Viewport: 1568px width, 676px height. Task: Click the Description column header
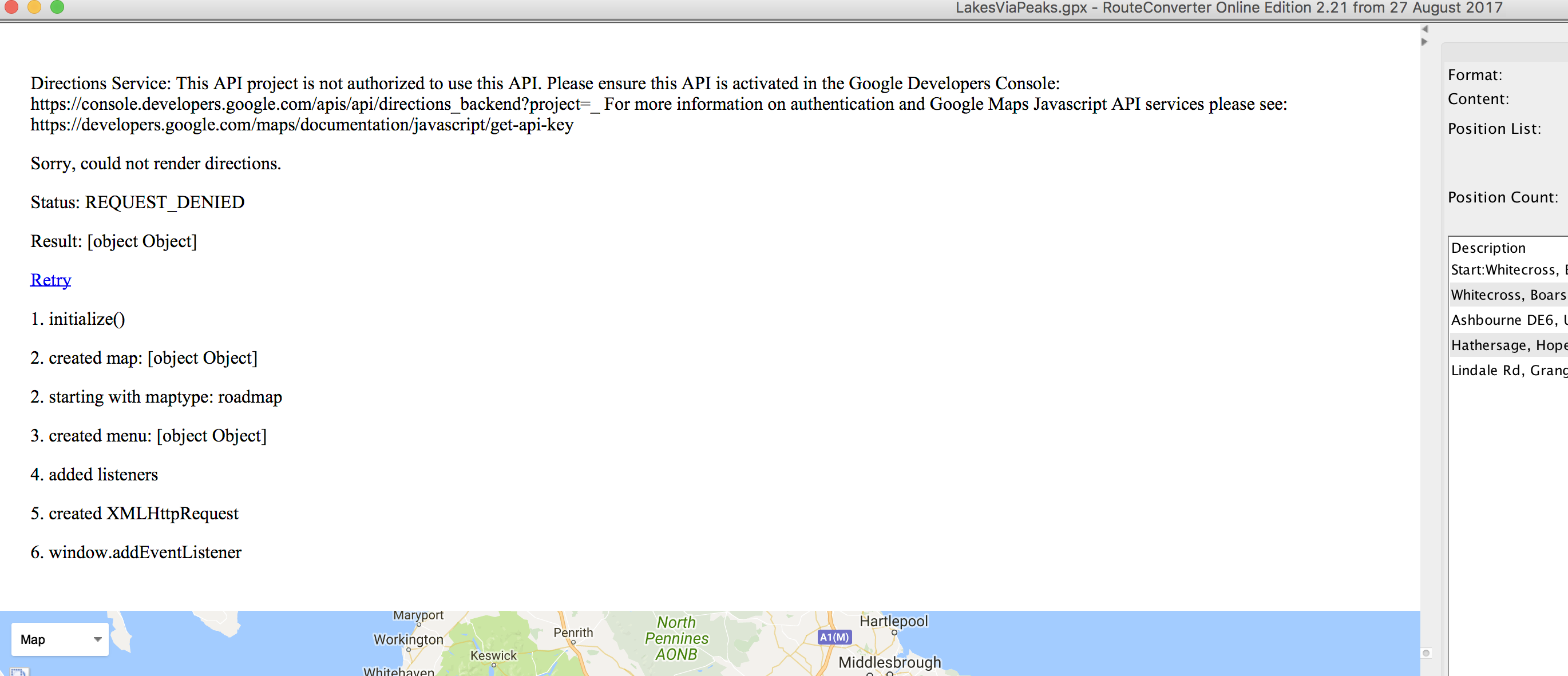(1488, 248)
